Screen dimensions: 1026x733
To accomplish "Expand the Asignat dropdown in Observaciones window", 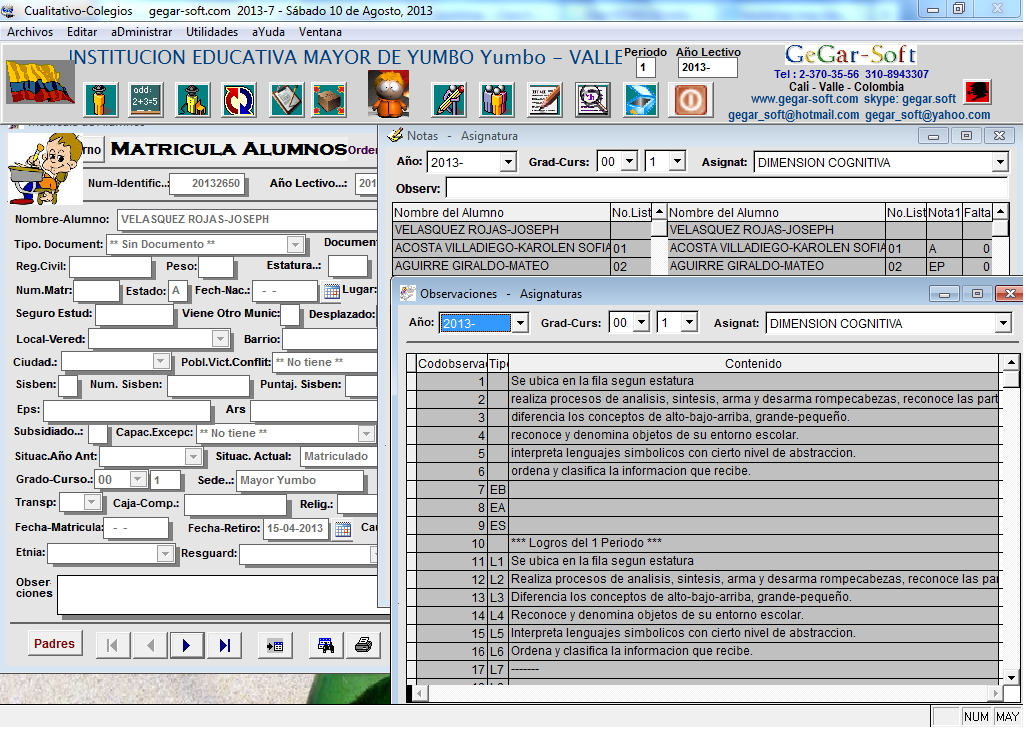I will [x=1003, y=324].
